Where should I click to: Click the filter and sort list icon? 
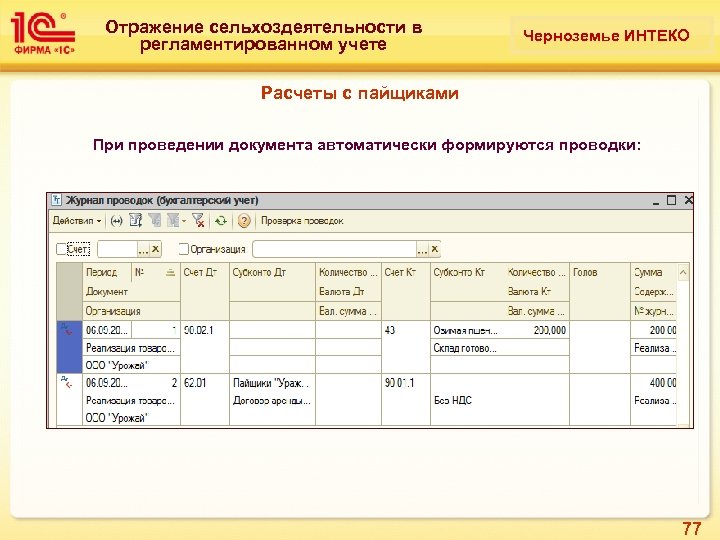(x=135, y=221)
